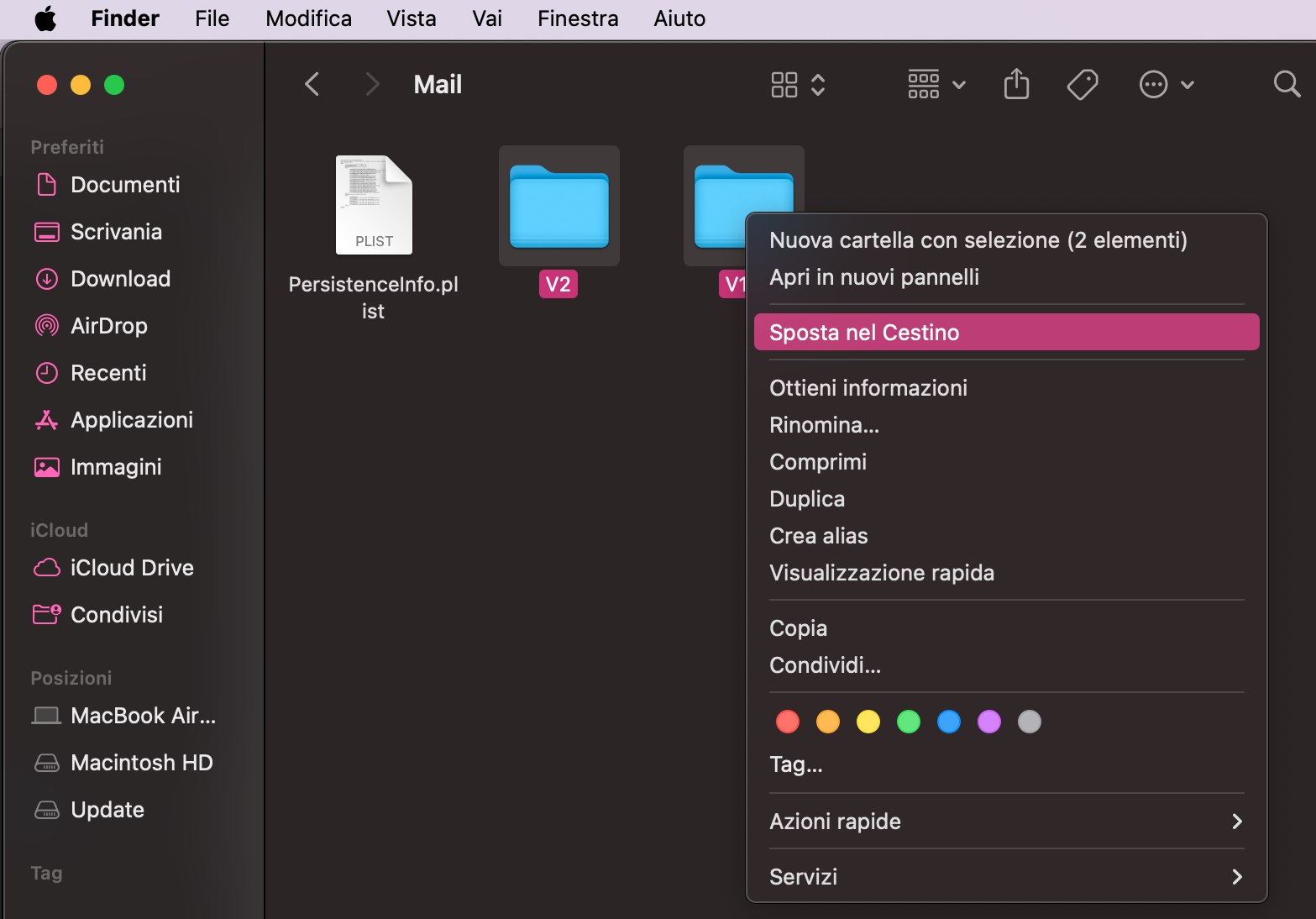This screenshot has height=919, width=1316.
Task: Choose Condividi… from context menu
Action: (x=1006, y=665)
